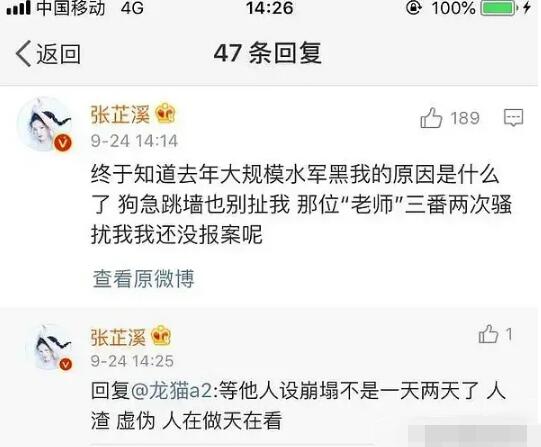Tap the orange V verified badge on first avatar
The height and width of the screenshot is (447, 541).
coord(62,142)
